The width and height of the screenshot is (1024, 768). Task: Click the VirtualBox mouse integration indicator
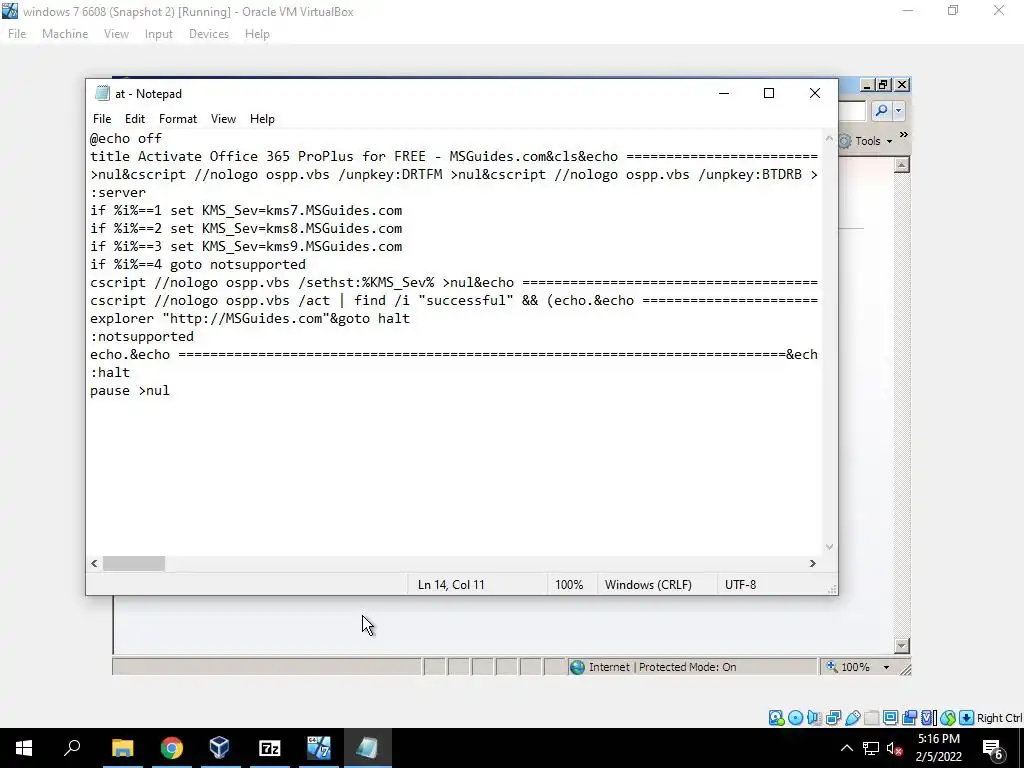point(948,718)
